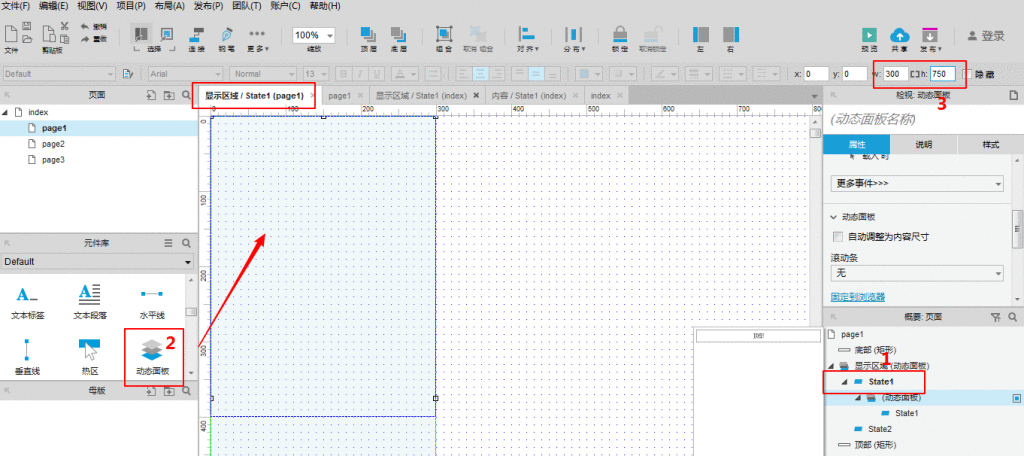Open the 视图(V) menu
The height and width of the screenshot is (456, 1024).
pos(92,6)
